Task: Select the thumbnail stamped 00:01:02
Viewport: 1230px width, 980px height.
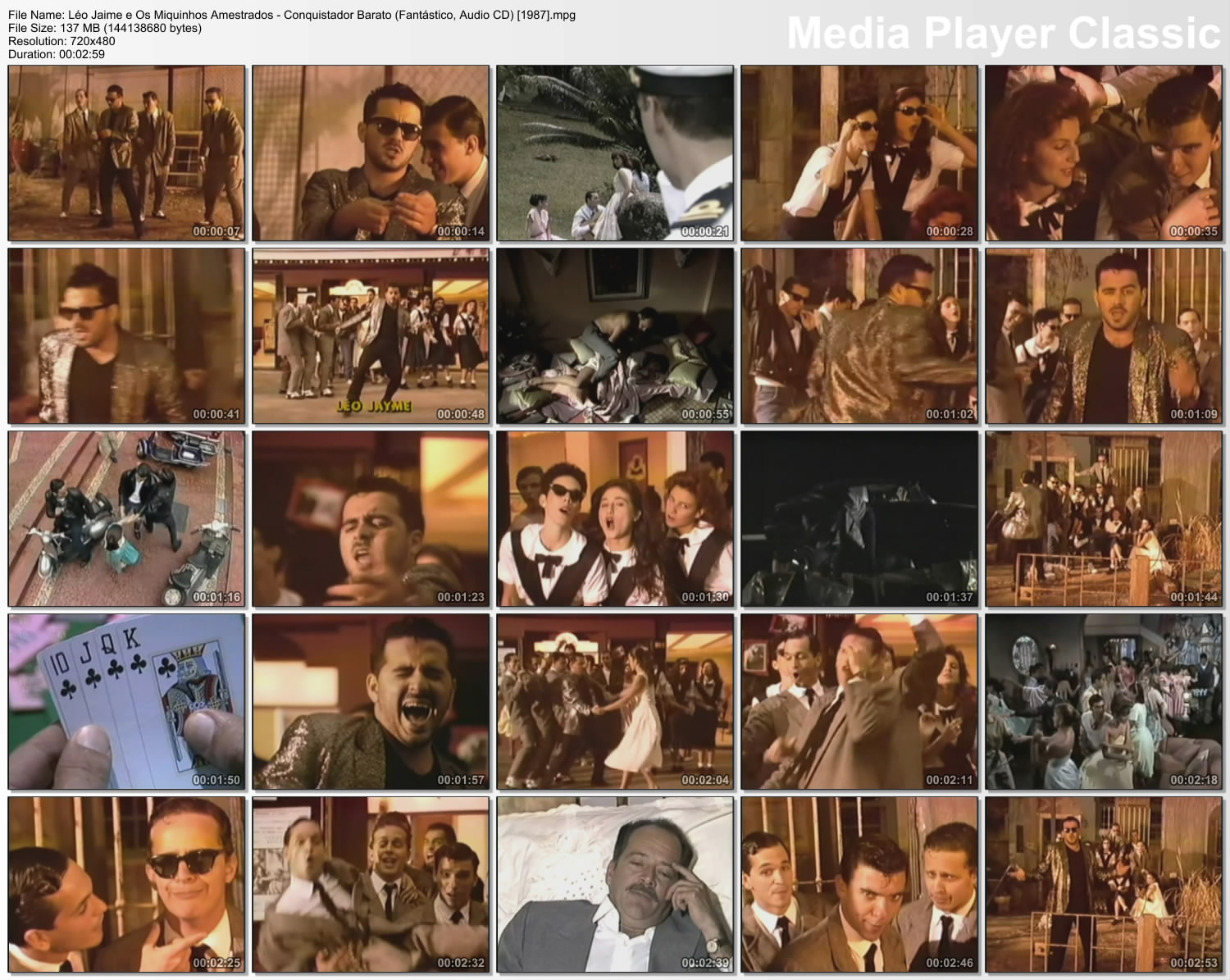Action: tap(859, 336)
